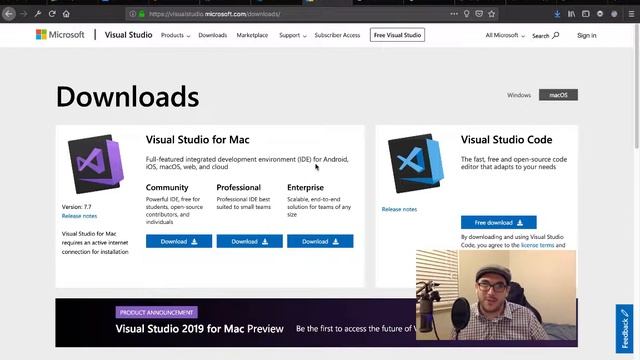Click the Professional edition heading

238,188
